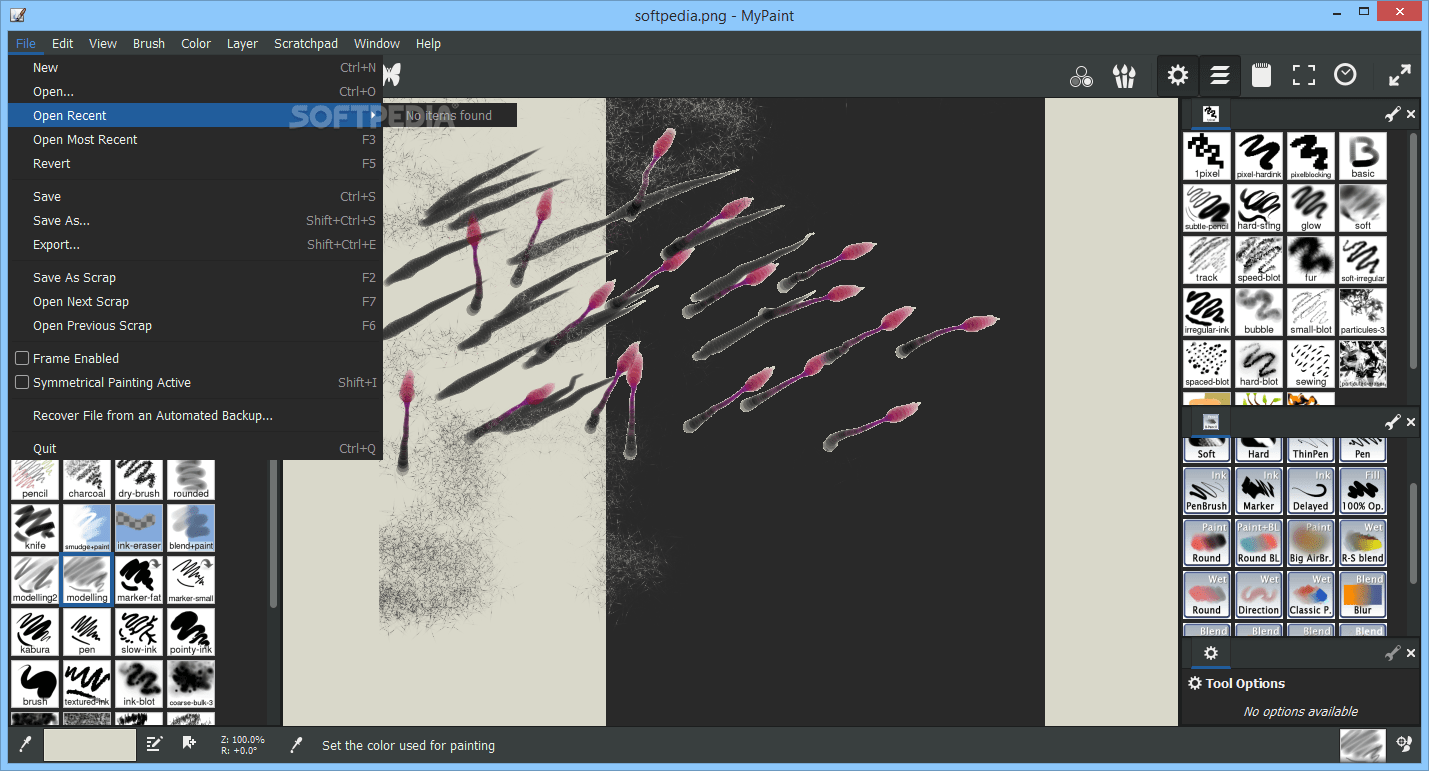The height and width of the screenshot is (771, 1429).
Task: Toggle fullscreen mode with the frame icon
Action: pos(1302,75)
